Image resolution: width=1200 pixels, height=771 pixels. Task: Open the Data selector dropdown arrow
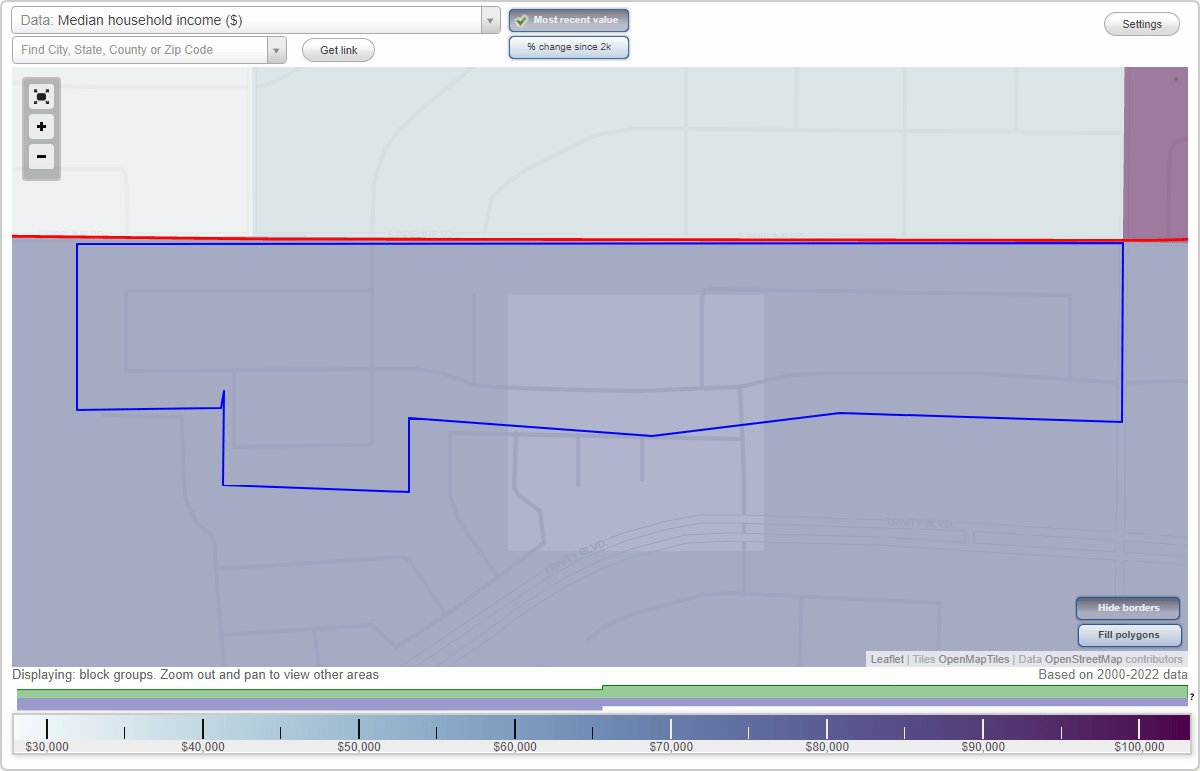click(x=489, y=19)
